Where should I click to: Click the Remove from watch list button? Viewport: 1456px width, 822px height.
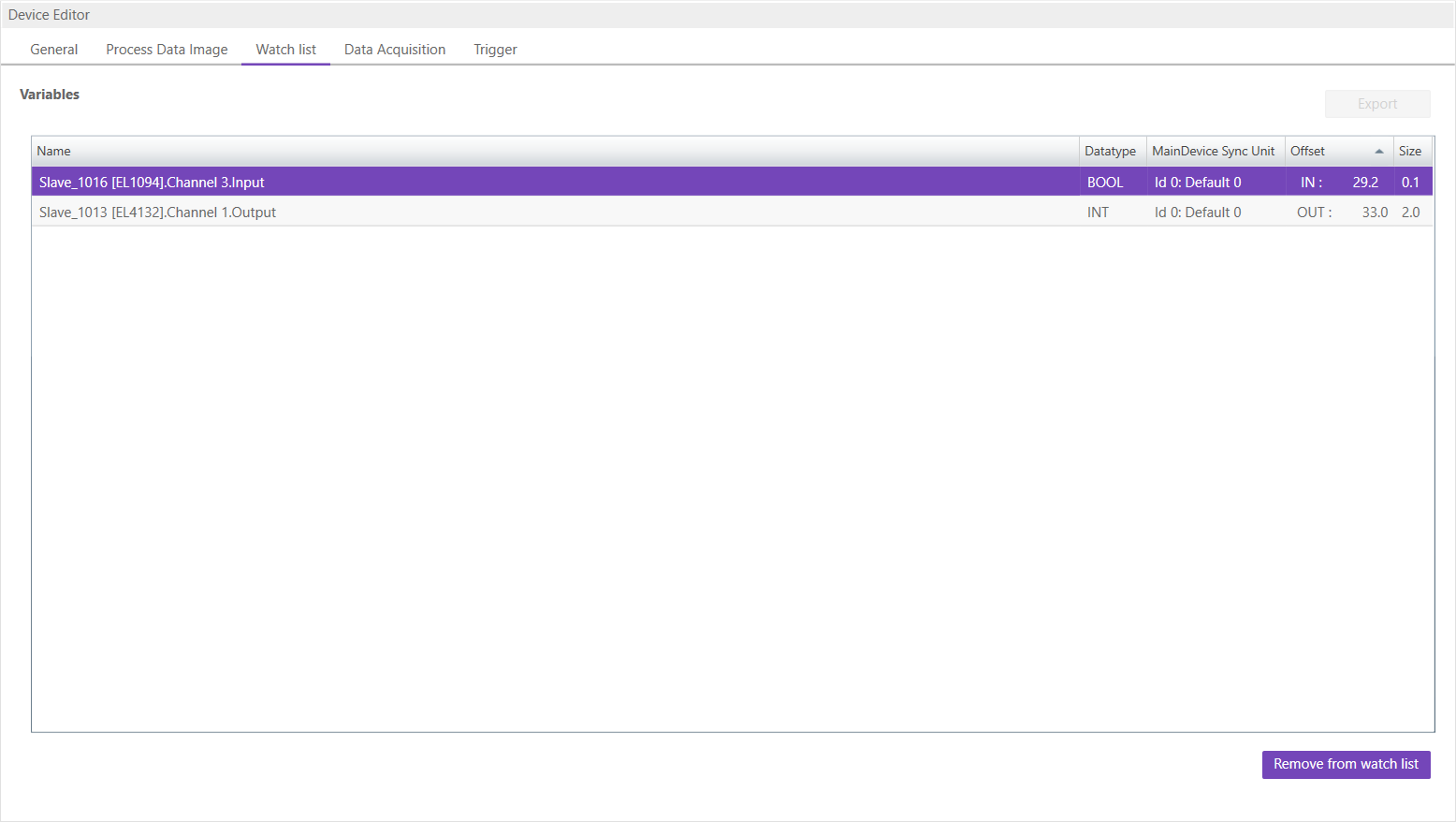click(1346, 764)
